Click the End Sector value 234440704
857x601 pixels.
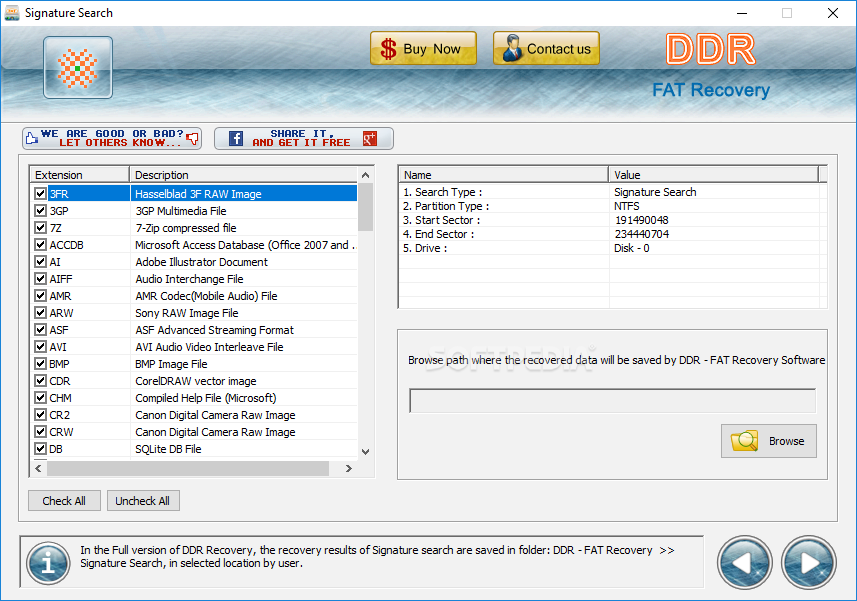point(642,234)
